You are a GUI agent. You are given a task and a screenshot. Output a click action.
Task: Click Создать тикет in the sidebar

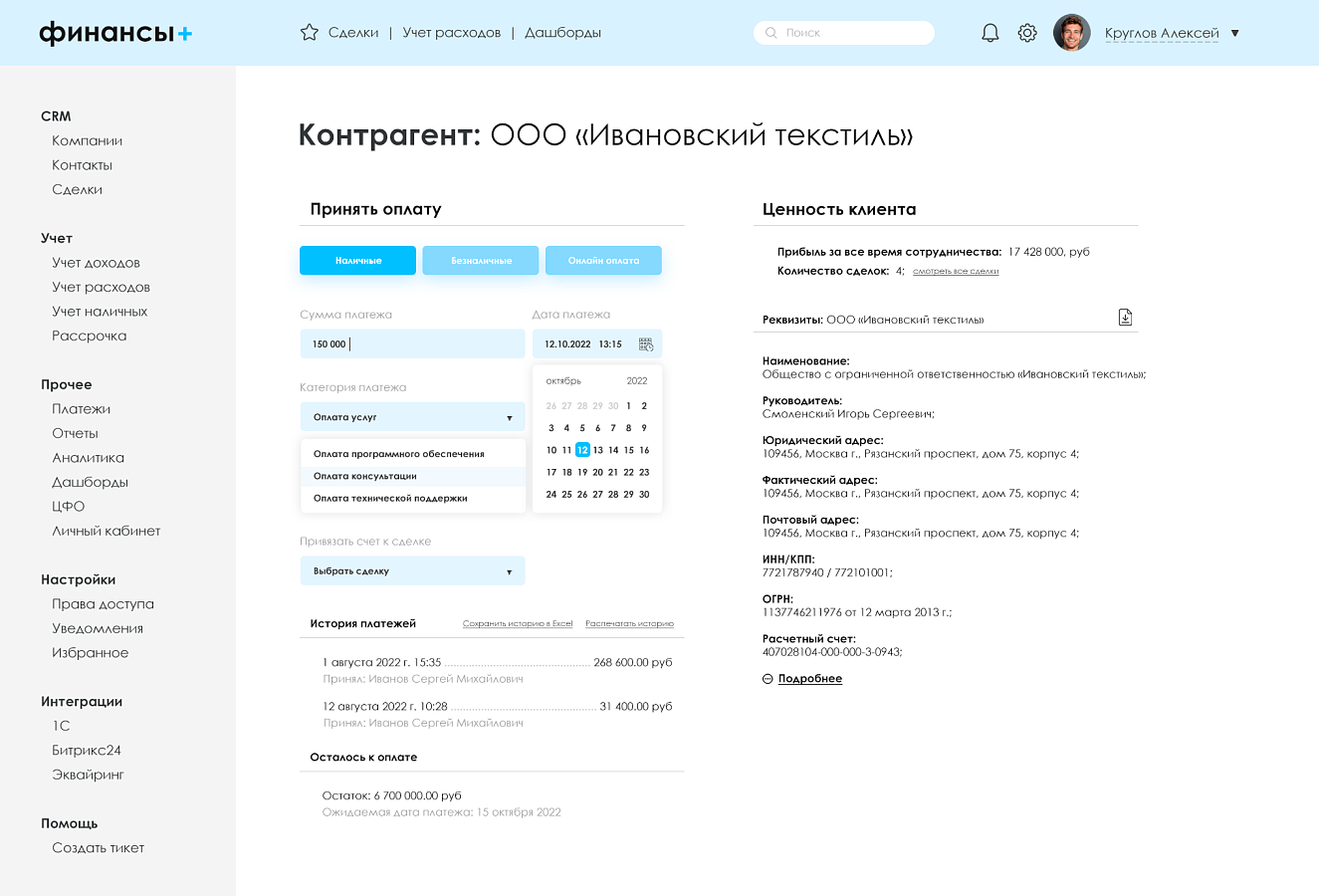click(x=99, y=848)
